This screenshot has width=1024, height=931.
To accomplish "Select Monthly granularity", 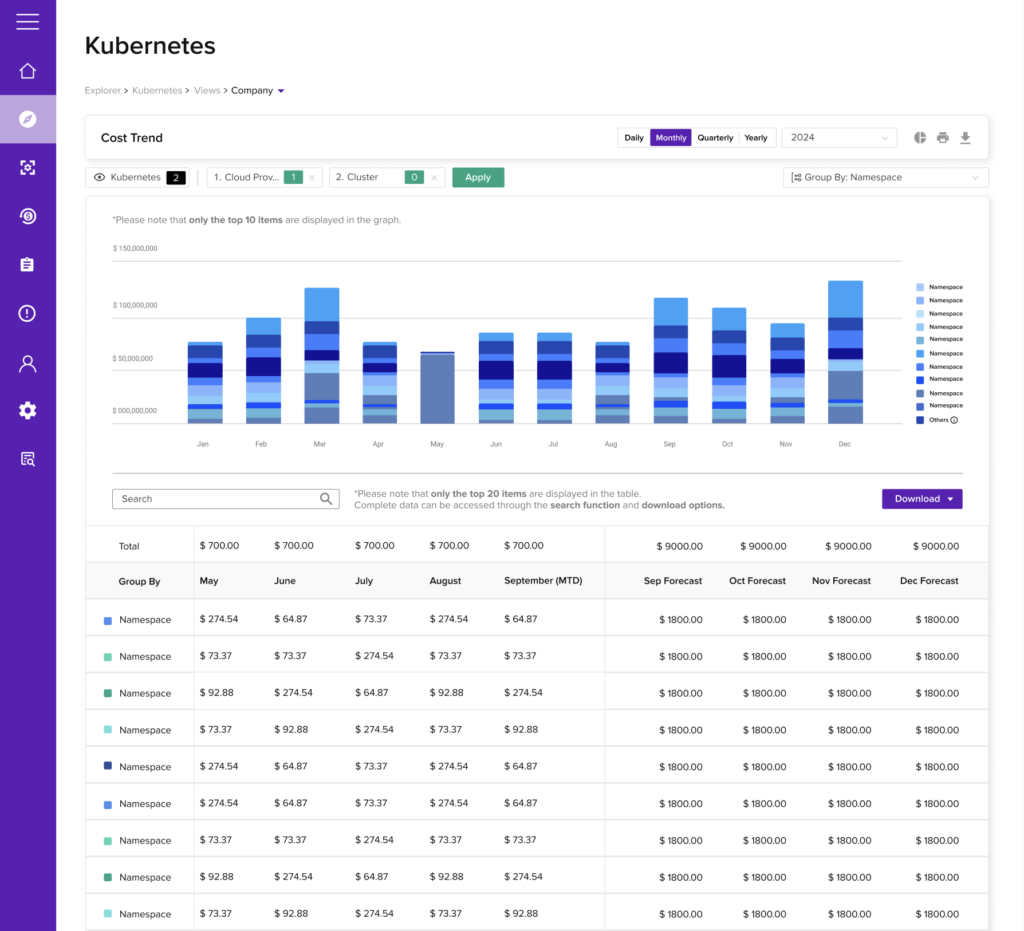I will coord(671,138).
